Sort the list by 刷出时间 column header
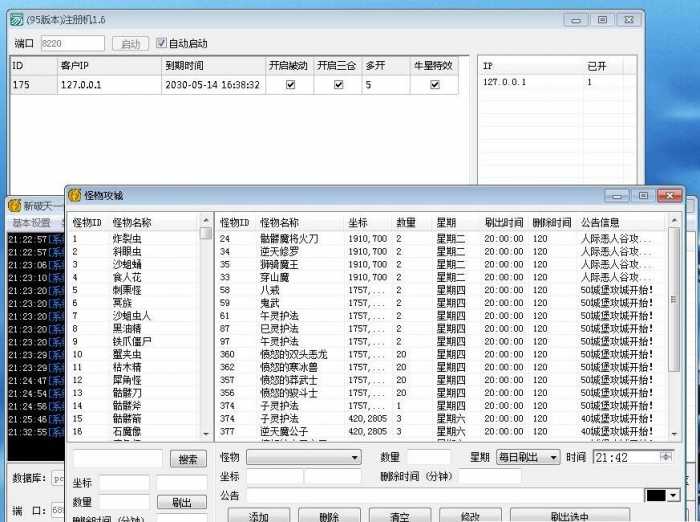Image resolution: width=700 pixels, height=522 pixels. coord(503,222)
